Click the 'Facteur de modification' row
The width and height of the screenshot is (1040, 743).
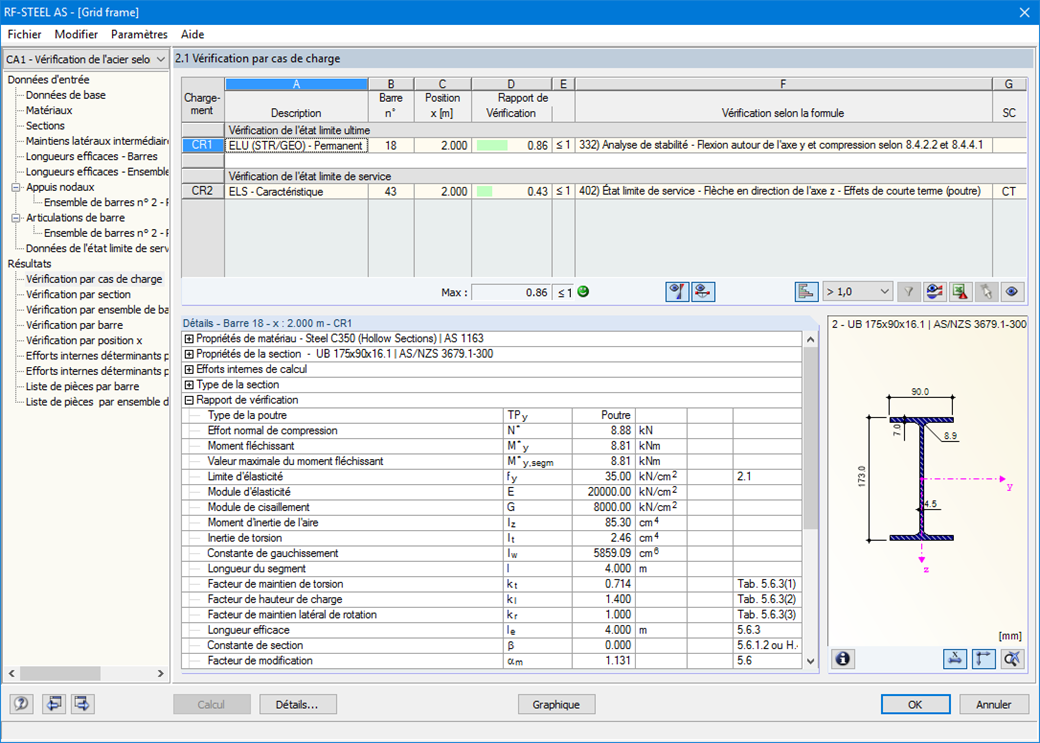tap(491, 661)
